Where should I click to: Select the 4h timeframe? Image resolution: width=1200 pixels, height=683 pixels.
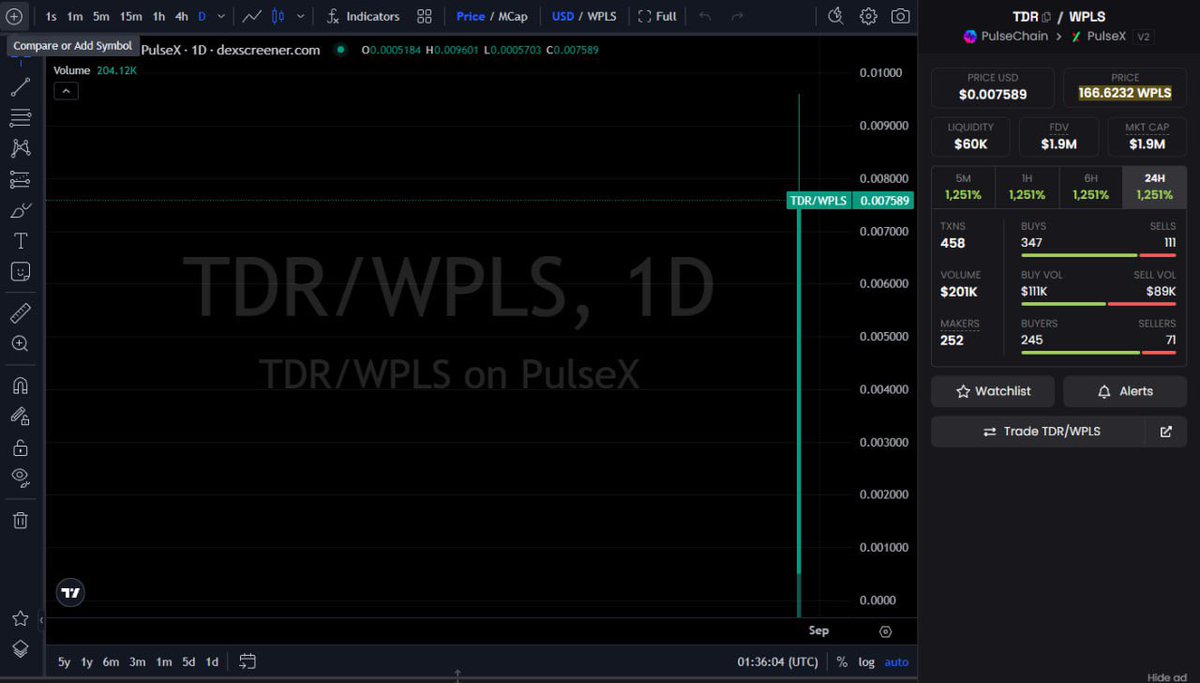coord(181,16)
